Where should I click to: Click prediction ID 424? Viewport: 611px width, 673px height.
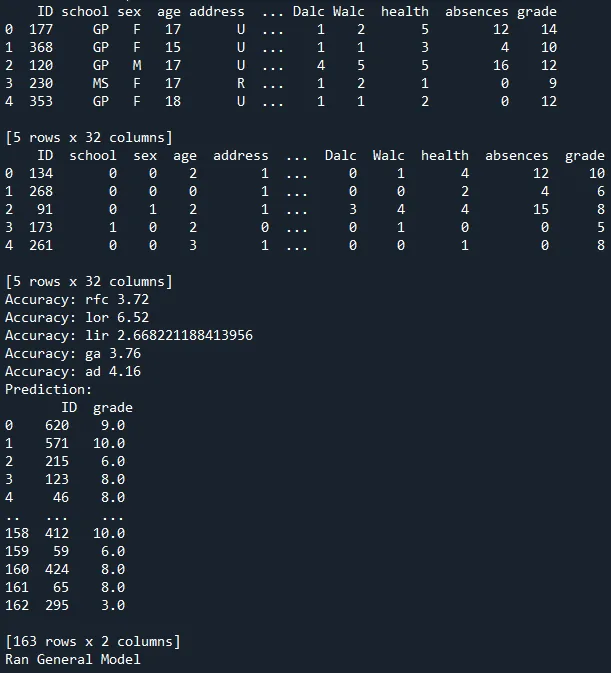pos(57,570)
